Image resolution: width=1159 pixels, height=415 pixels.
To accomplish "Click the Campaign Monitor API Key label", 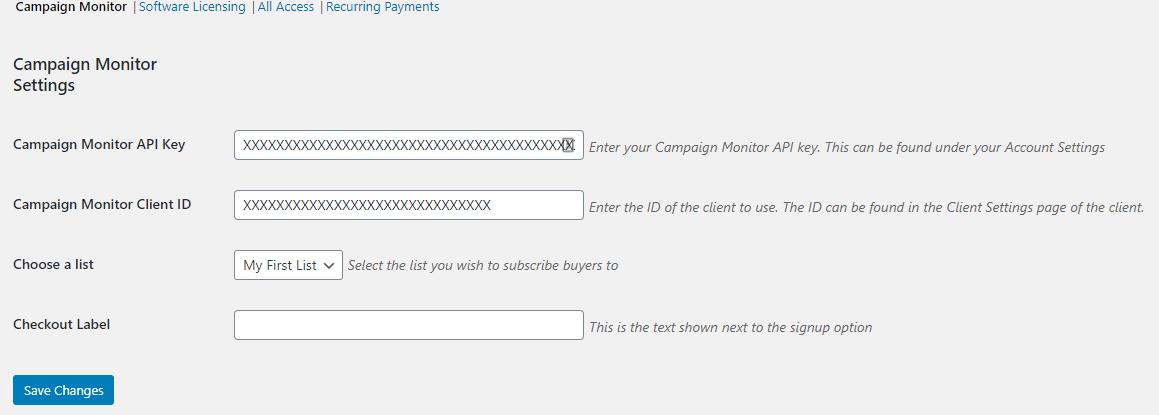I will pyautogui.click(x=99, y=144).
